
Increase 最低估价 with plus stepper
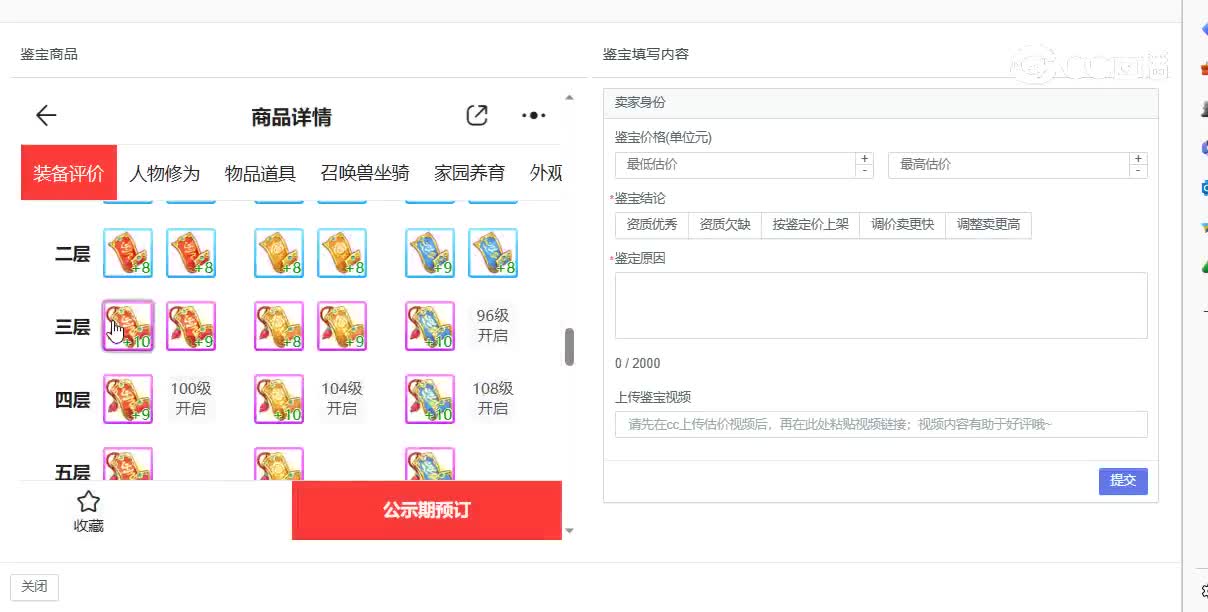click(865, 158)
